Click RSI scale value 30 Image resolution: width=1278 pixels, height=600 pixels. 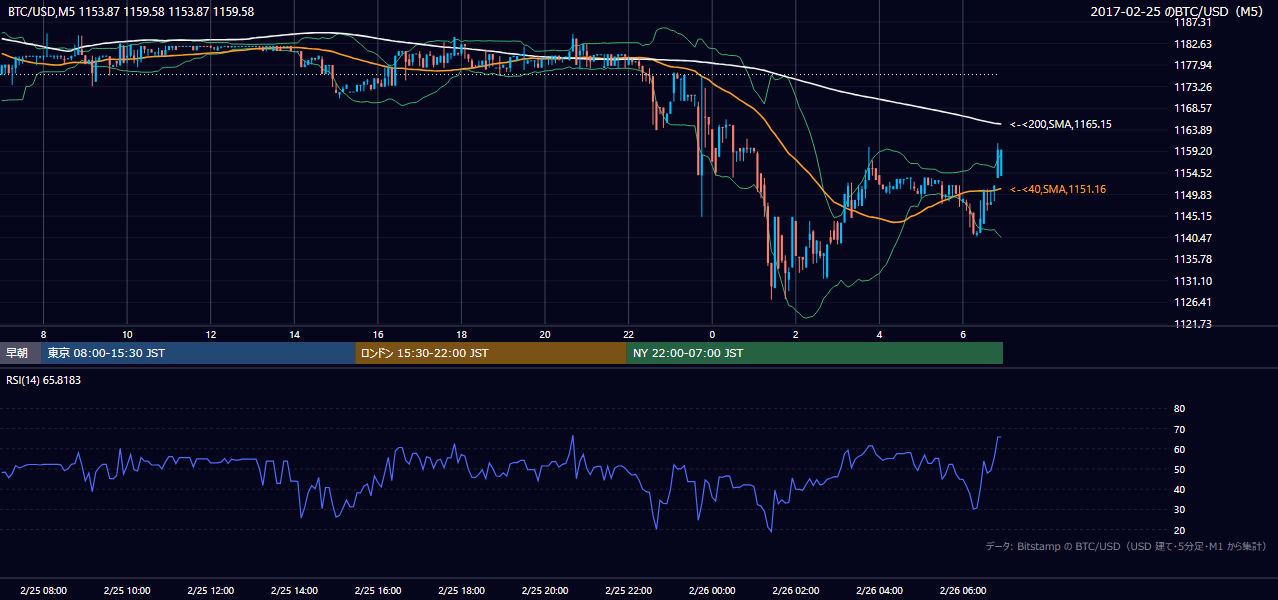pos(1179,509)
